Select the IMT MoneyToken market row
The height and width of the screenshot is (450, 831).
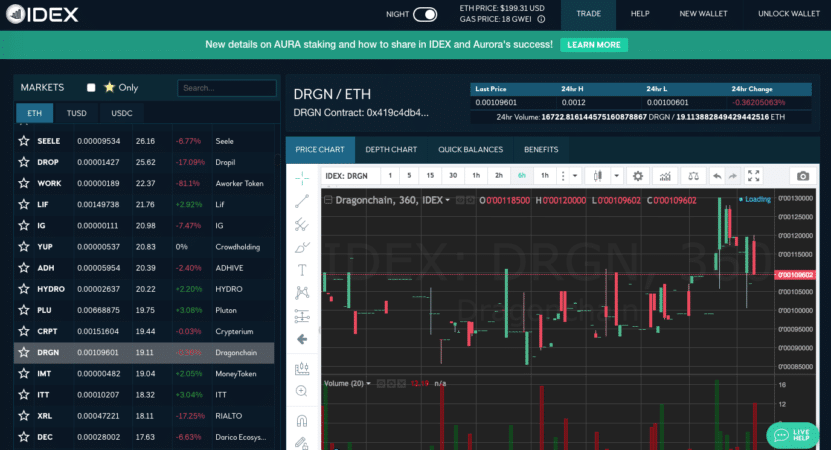click(144, 374)
